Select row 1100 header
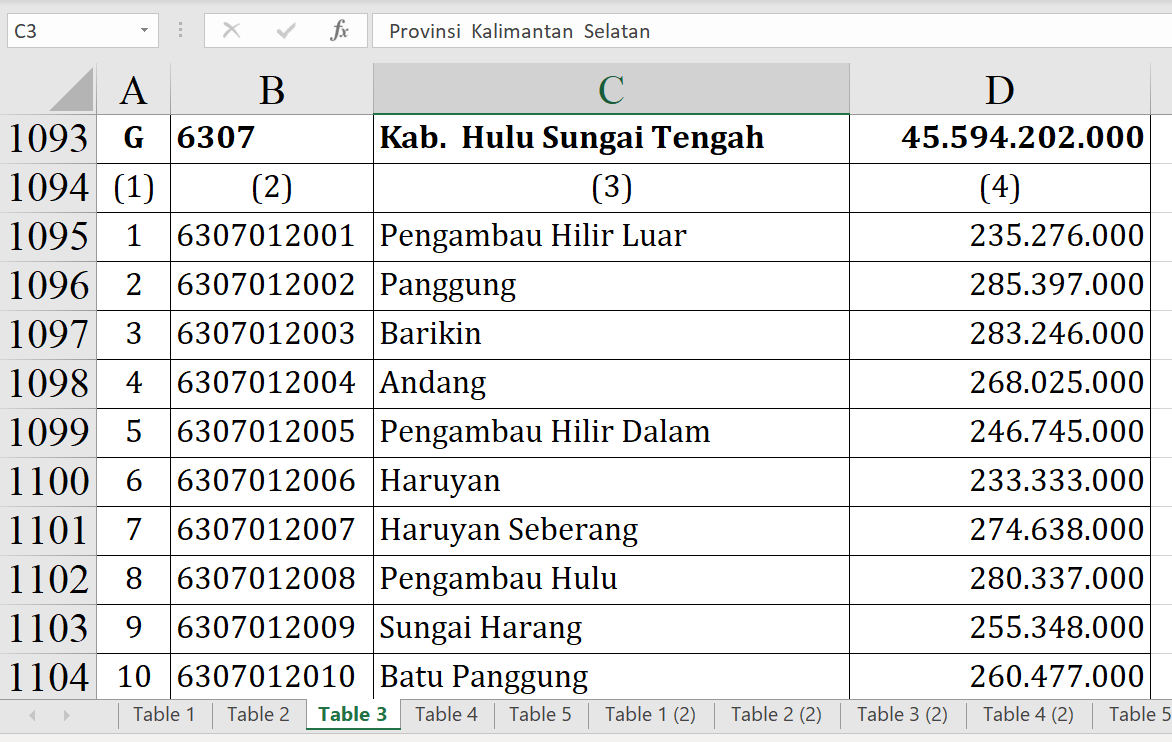 coord(48,481)
